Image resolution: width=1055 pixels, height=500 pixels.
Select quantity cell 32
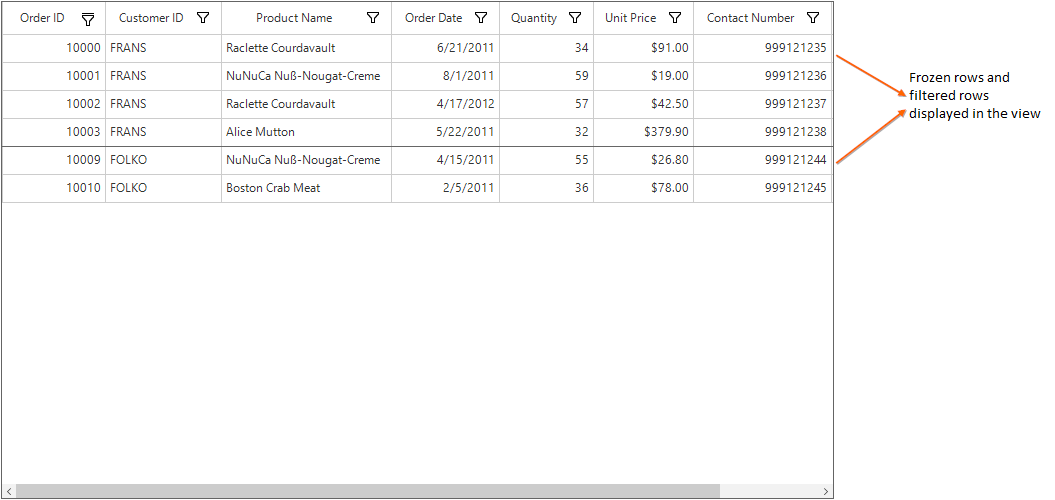[546, 133]
